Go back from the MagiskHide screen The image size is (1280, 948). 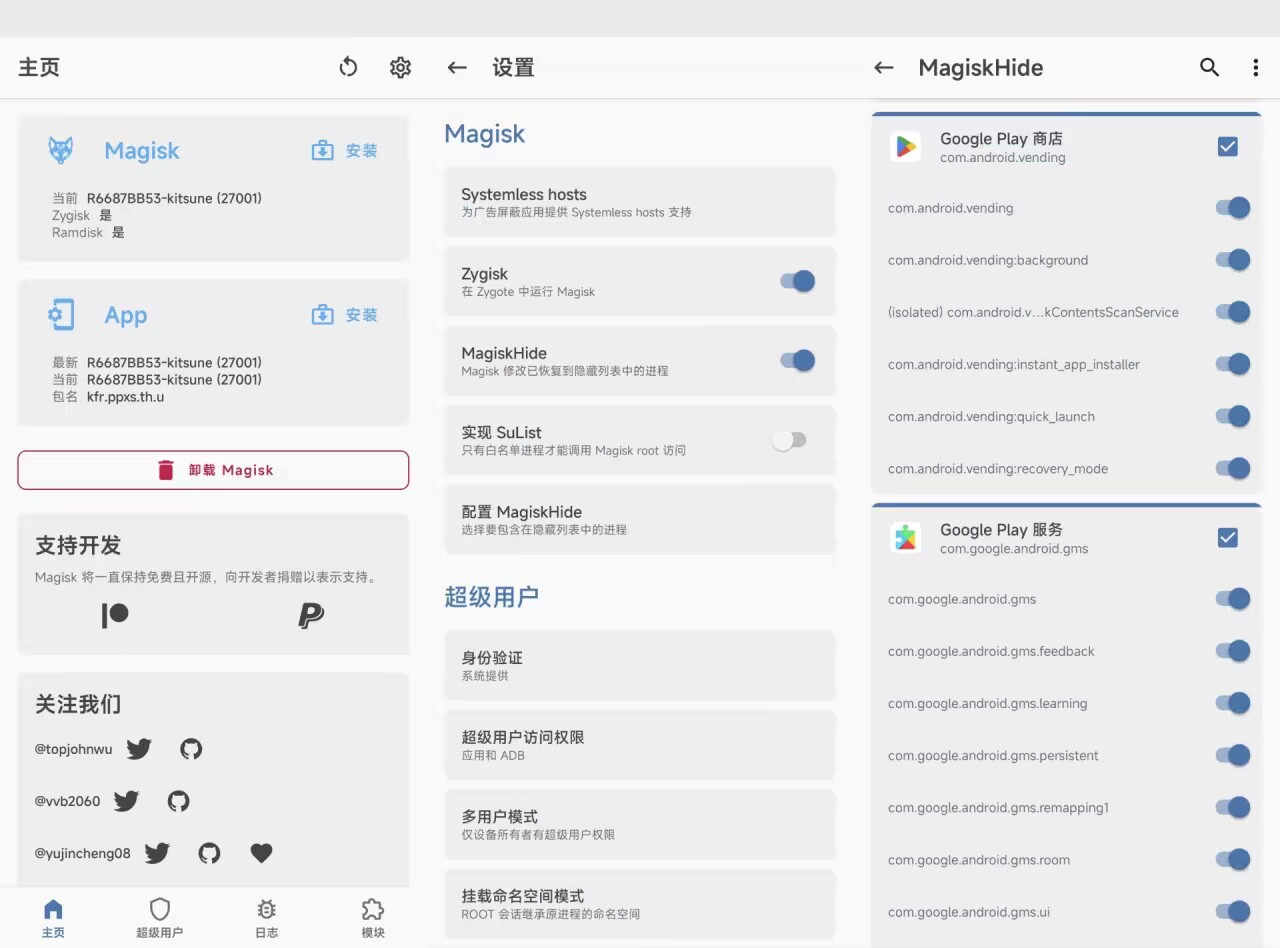pyautogui.click(x=883, y=67)
